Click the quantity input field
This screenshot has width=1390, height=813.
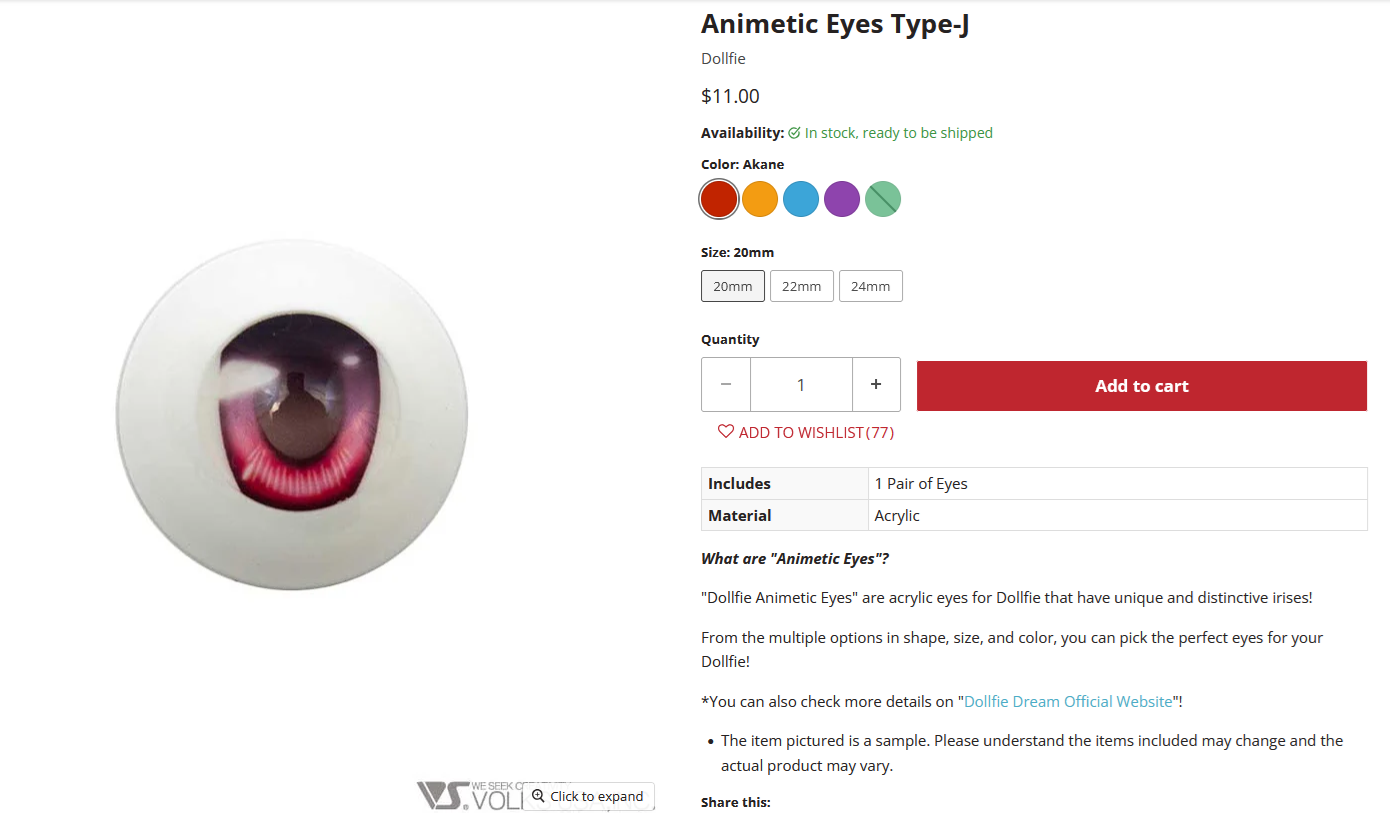[801, 385]
